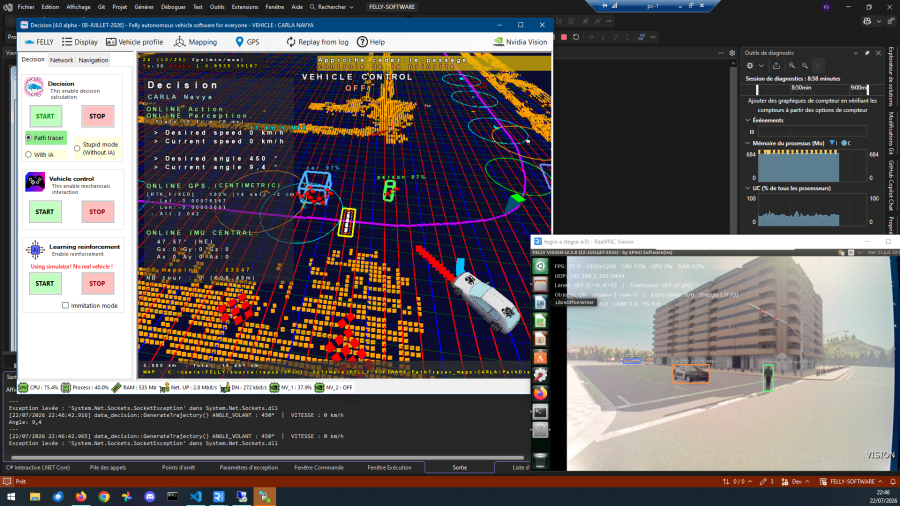Stop the Decision calculation
900x506 pixels.
coord(98,116)
